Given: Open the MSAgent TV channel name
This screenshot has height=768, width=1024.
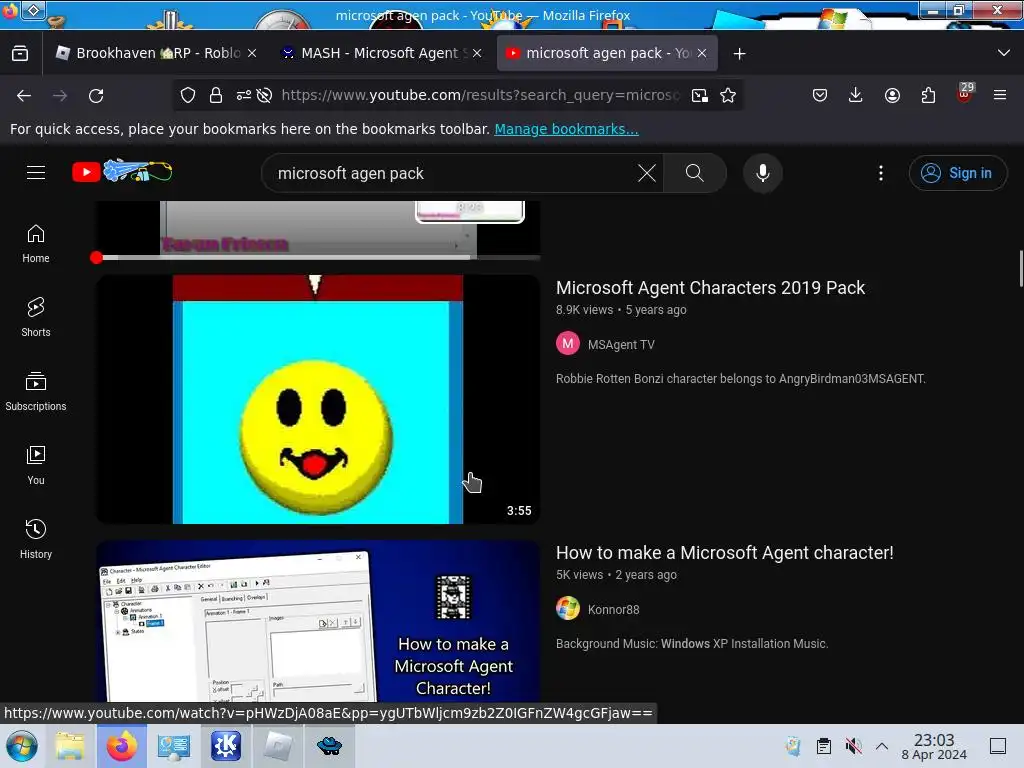Looking at the screenshot, I should (620, 345).
